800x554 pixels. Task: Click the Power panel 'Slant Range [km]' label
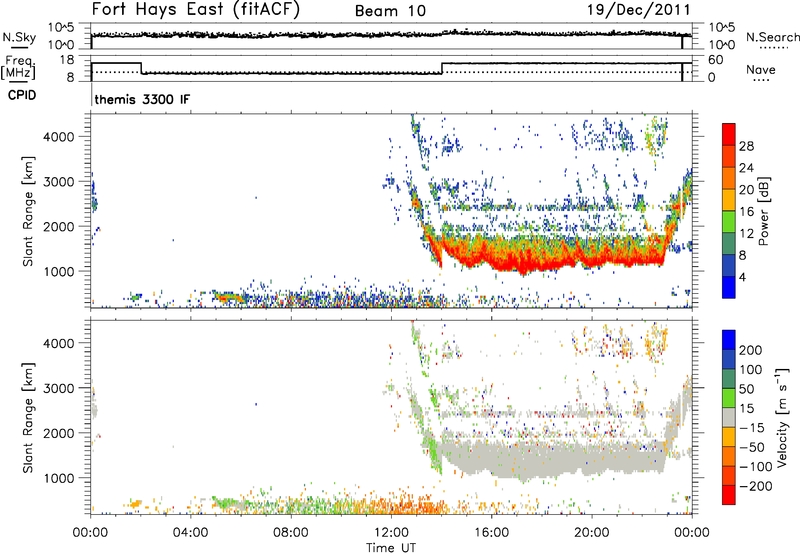coord(28,211)
